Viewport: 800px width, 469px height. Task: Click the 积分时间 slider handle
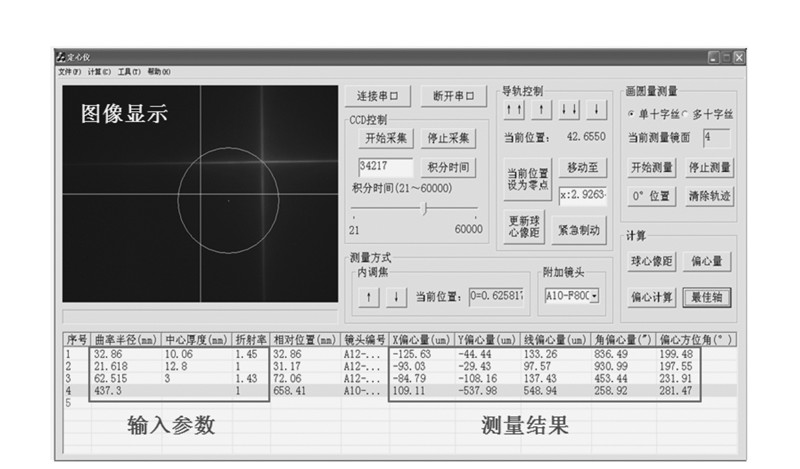425,209
